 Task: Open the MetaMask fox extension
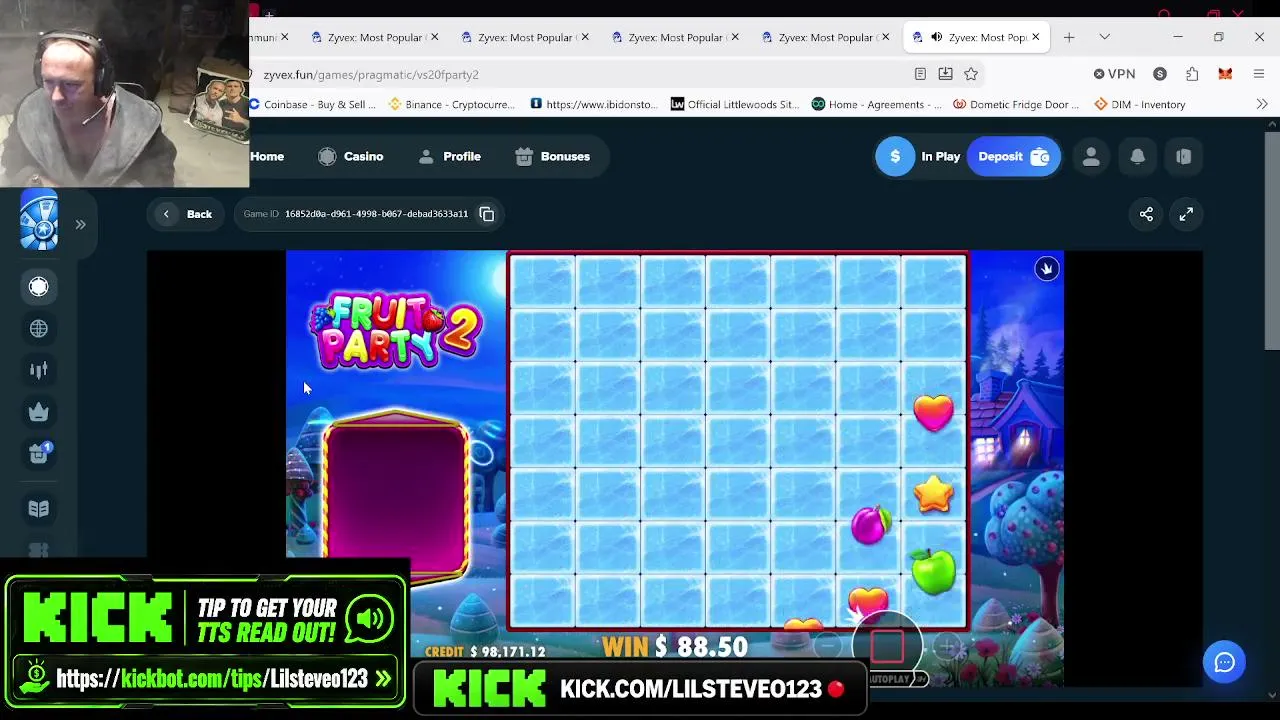(x=1225, y=74)
